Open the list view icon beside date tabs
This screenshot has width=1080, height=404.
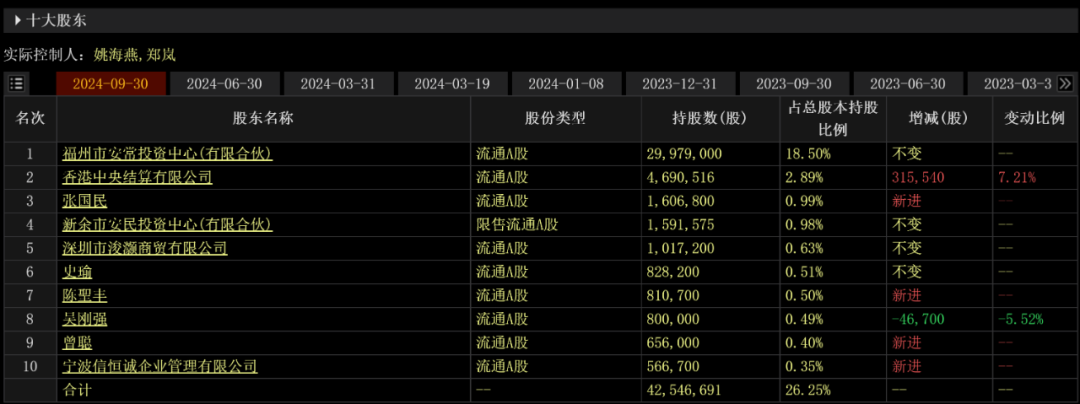[17, 84]
